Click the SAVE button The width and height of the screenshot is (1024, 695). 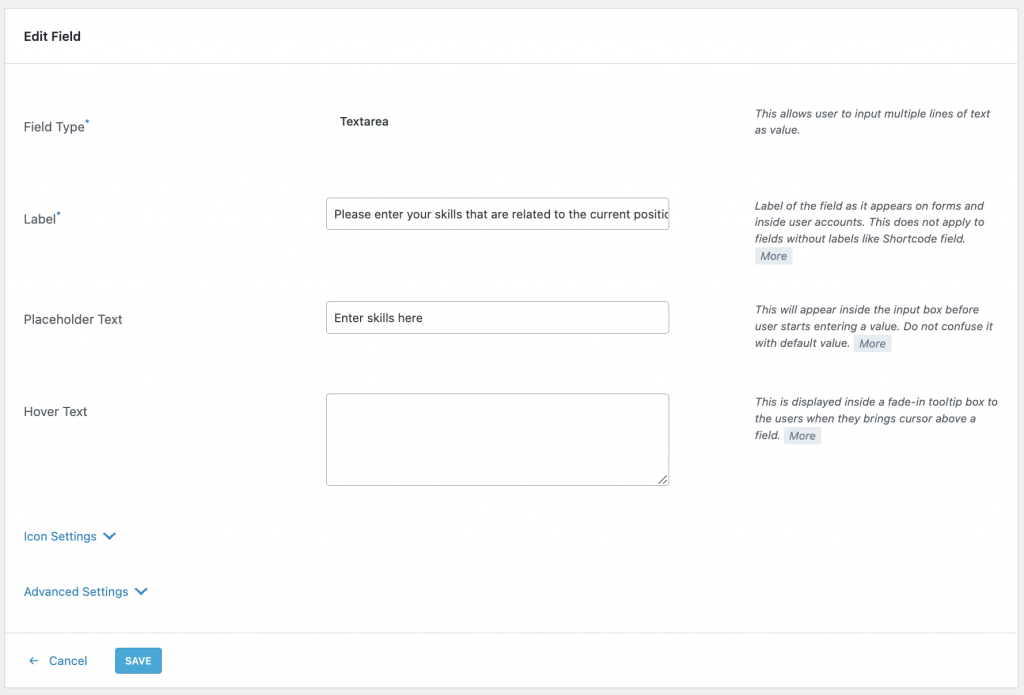(137, 660)
